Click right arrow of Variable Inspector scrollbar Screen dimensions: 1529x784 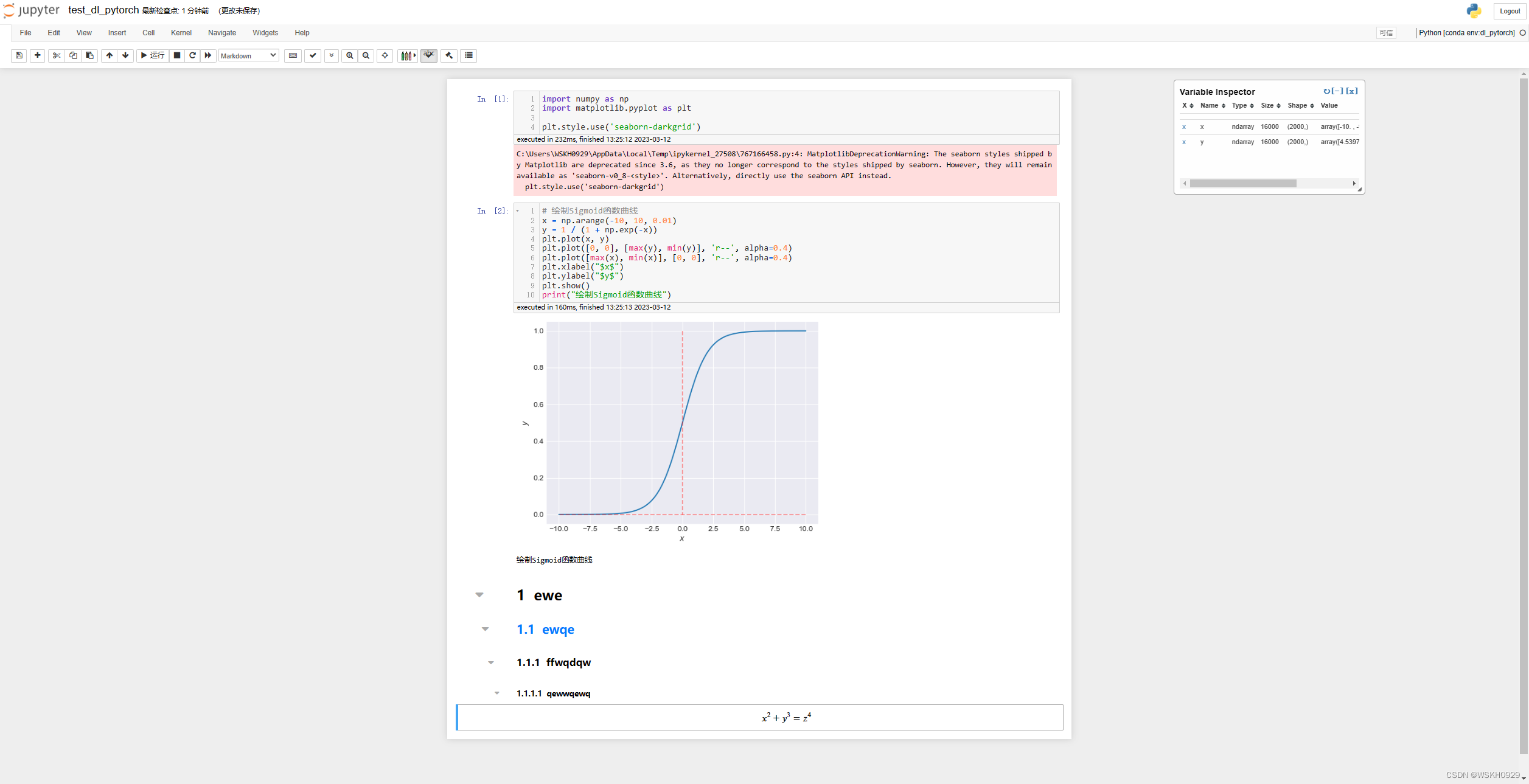1354,183
